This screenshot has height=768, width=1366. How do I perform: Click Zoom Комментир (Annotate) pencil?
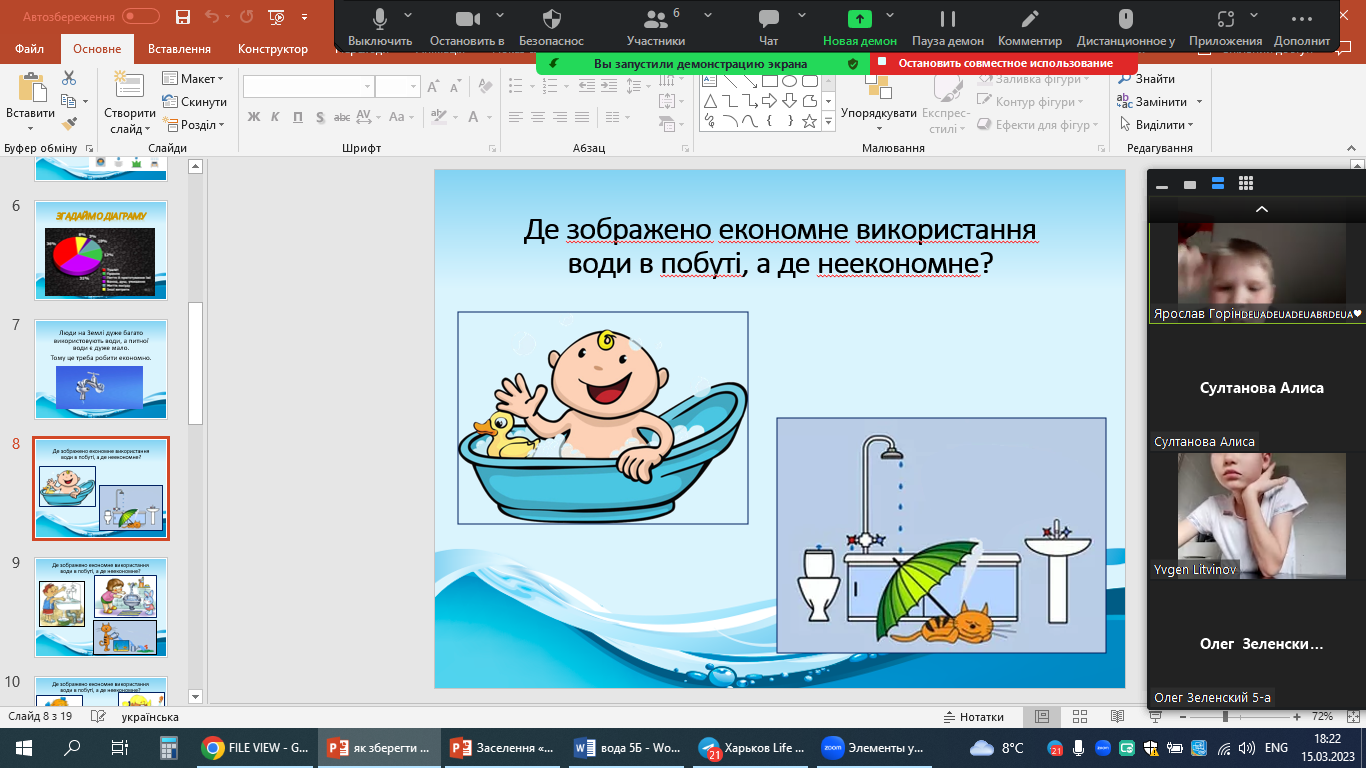pyautogui.click(x=1030, y=27)
